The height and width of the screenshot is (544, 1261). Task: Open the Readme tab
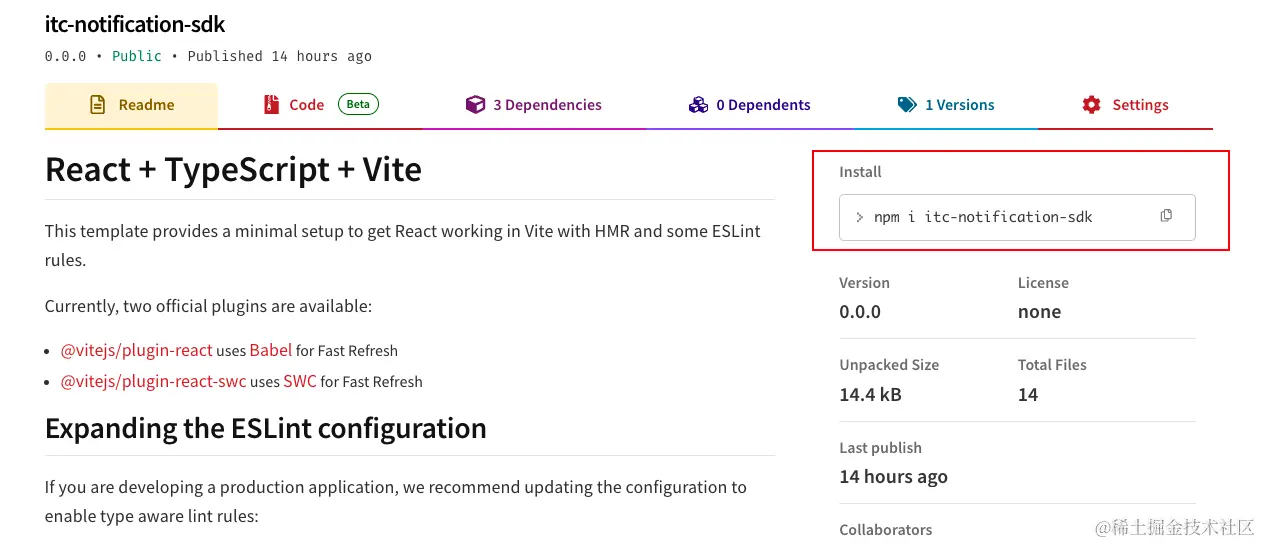coord(131,105)
